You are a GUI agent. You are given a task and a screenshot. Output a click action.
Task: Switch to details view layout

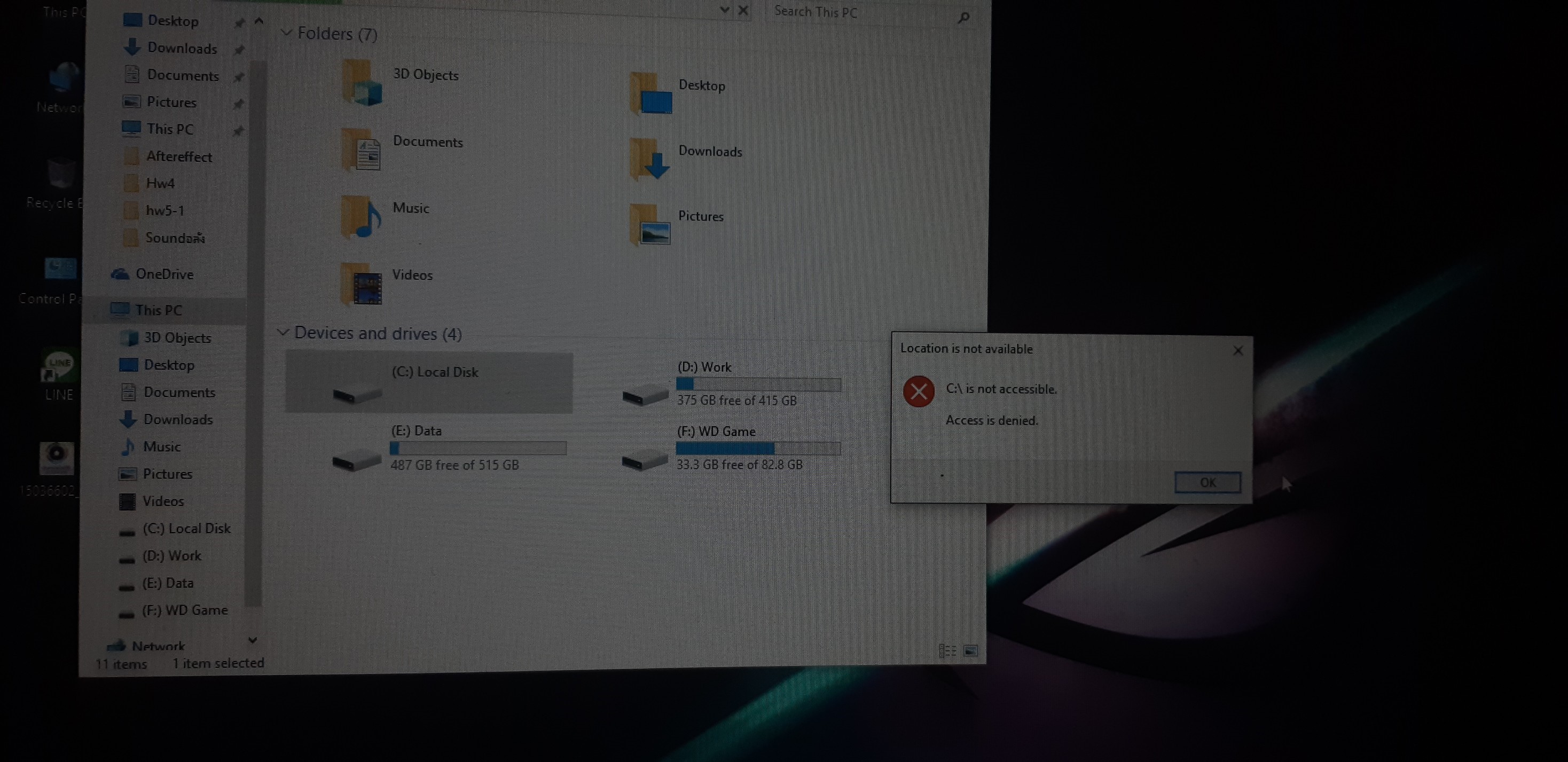[947, 650]
